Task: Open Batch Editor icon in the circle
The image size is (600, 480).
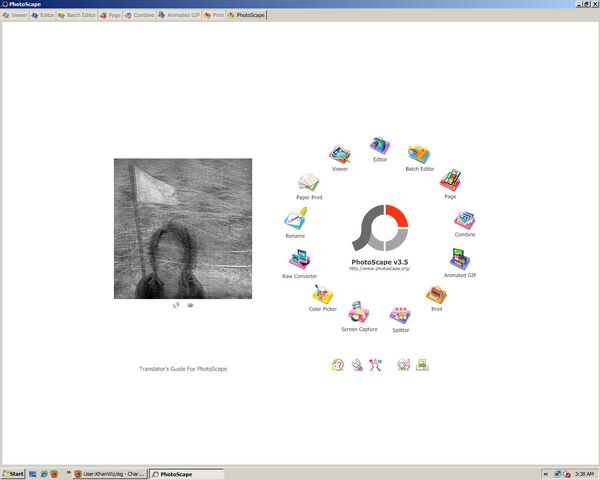Action: [419, 154]
